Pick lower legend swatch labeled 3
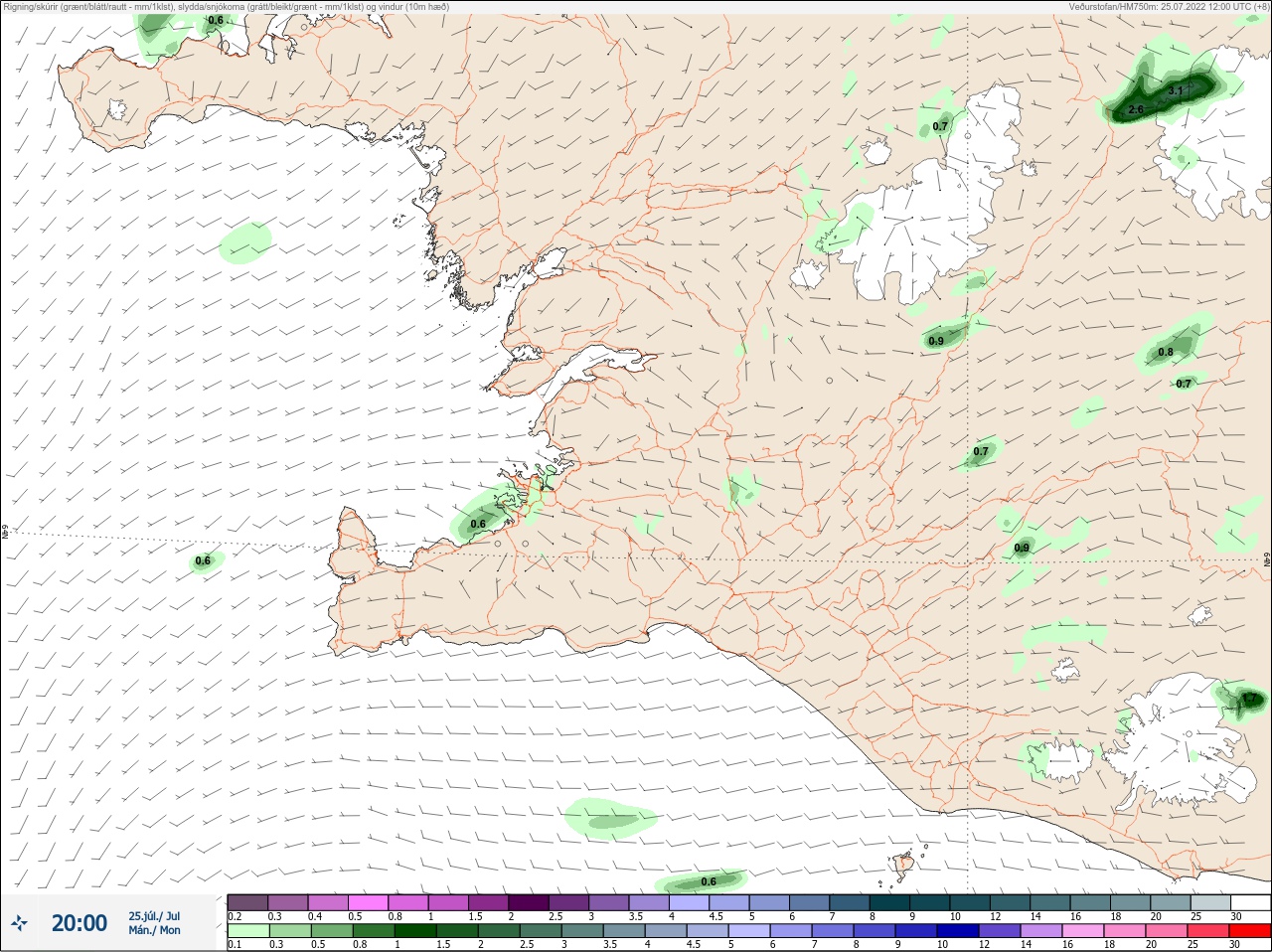Viewport: 1272px width, 952px height. 582,931
